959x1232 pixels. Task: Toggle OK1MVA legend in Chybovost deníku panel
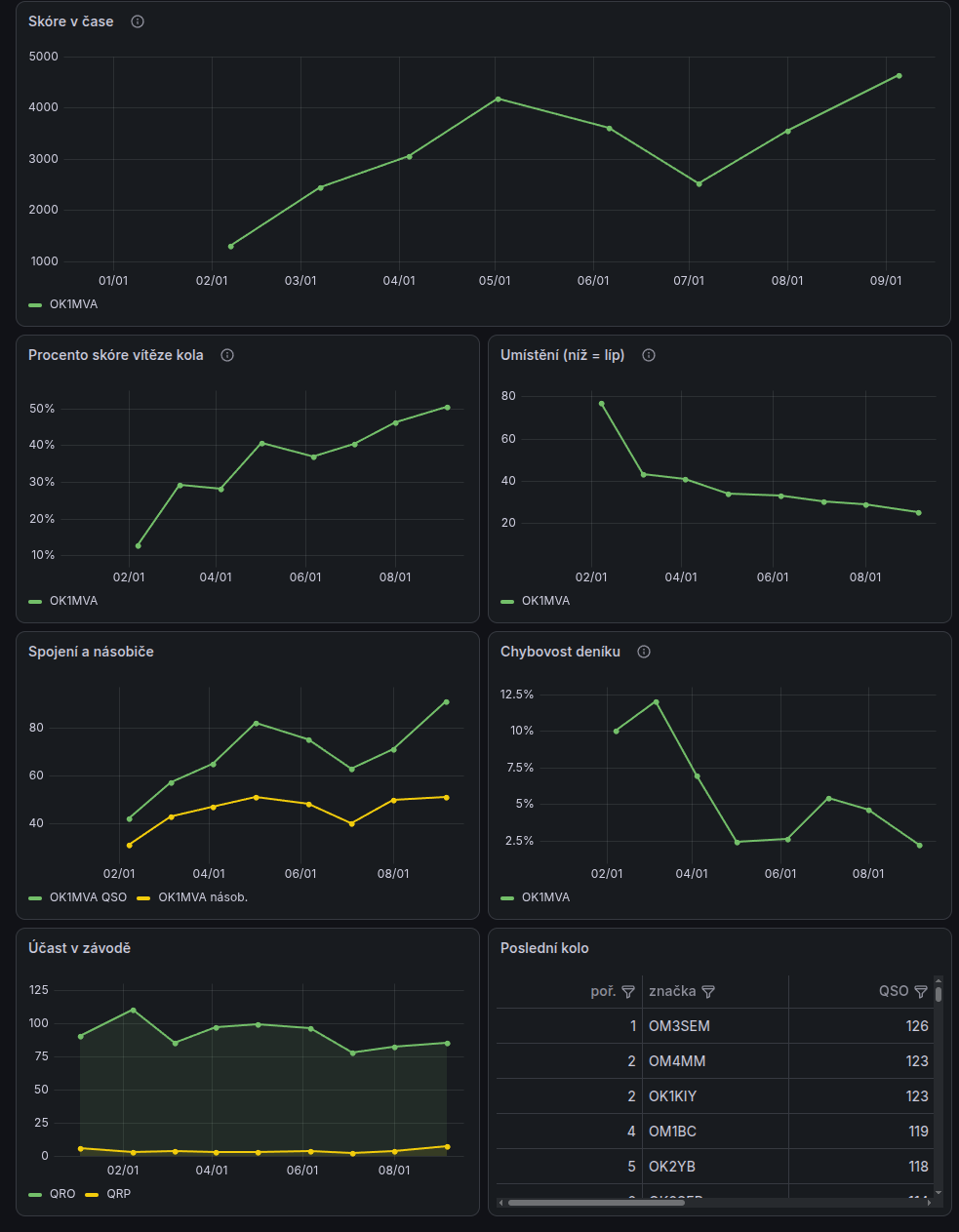pos(545,897)
